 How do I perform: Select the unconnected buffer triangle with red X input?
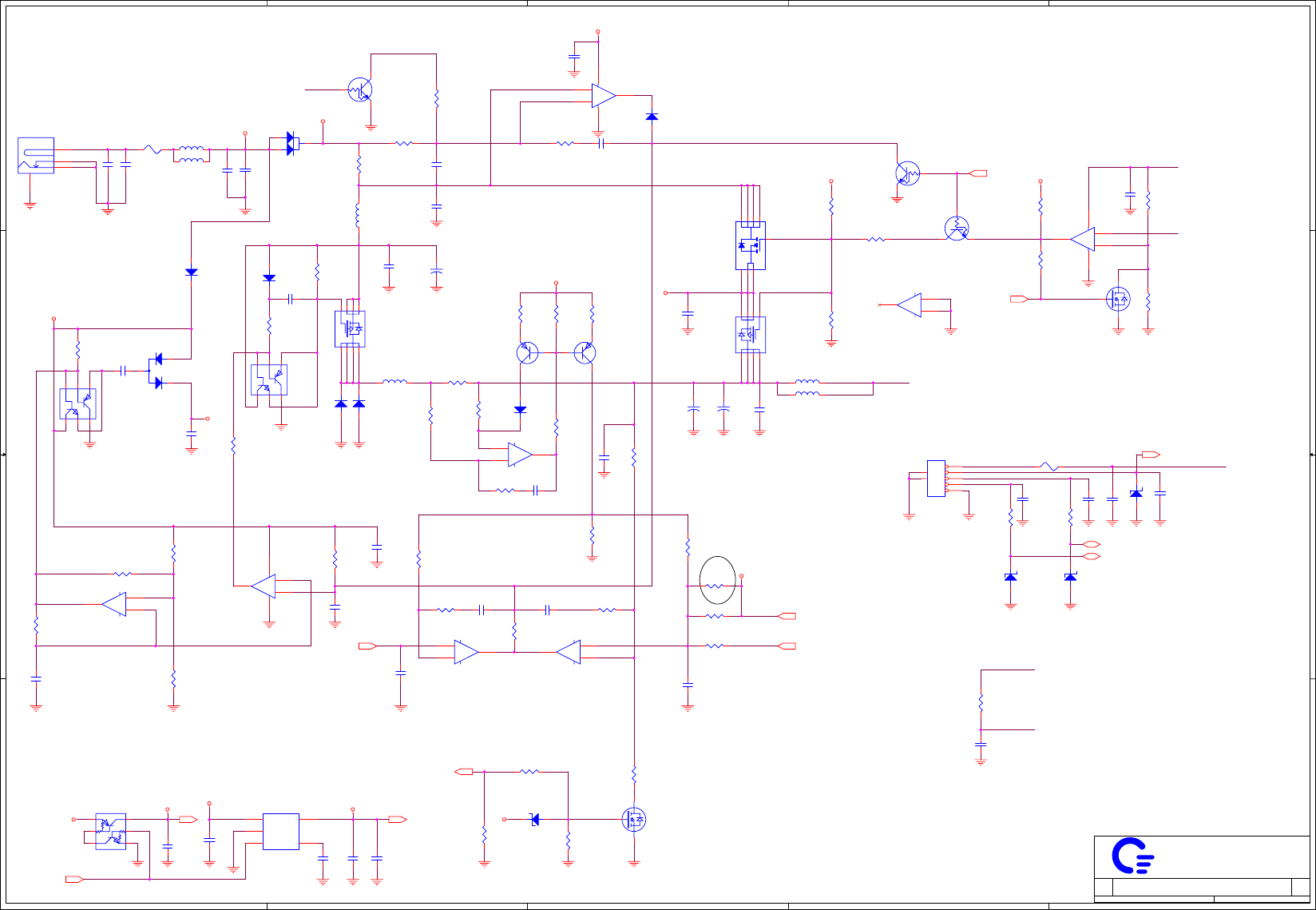(x=909, y=304)
